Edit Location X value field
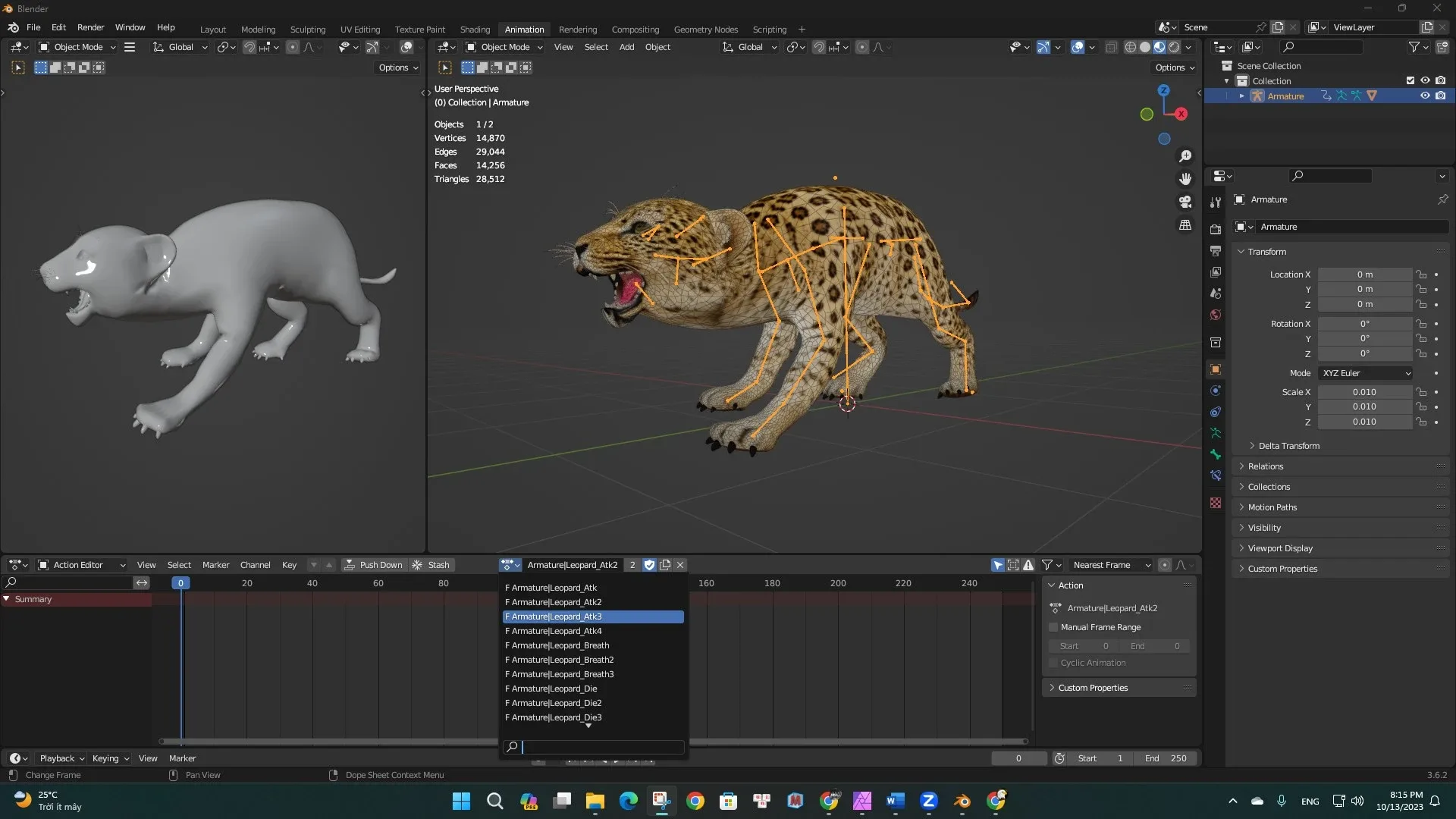The height and width of the screenshot is (819, 1456). pos(1364,275)
